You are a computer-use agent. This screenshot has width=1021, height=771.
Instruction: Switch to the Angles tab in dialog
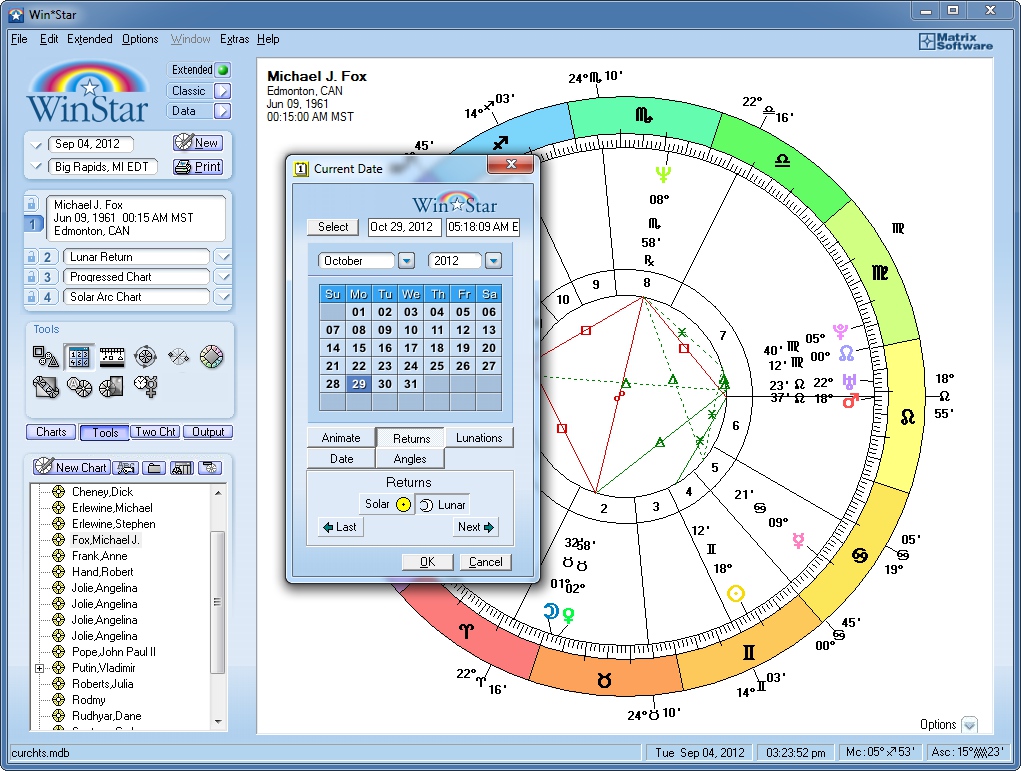(410, 459)
